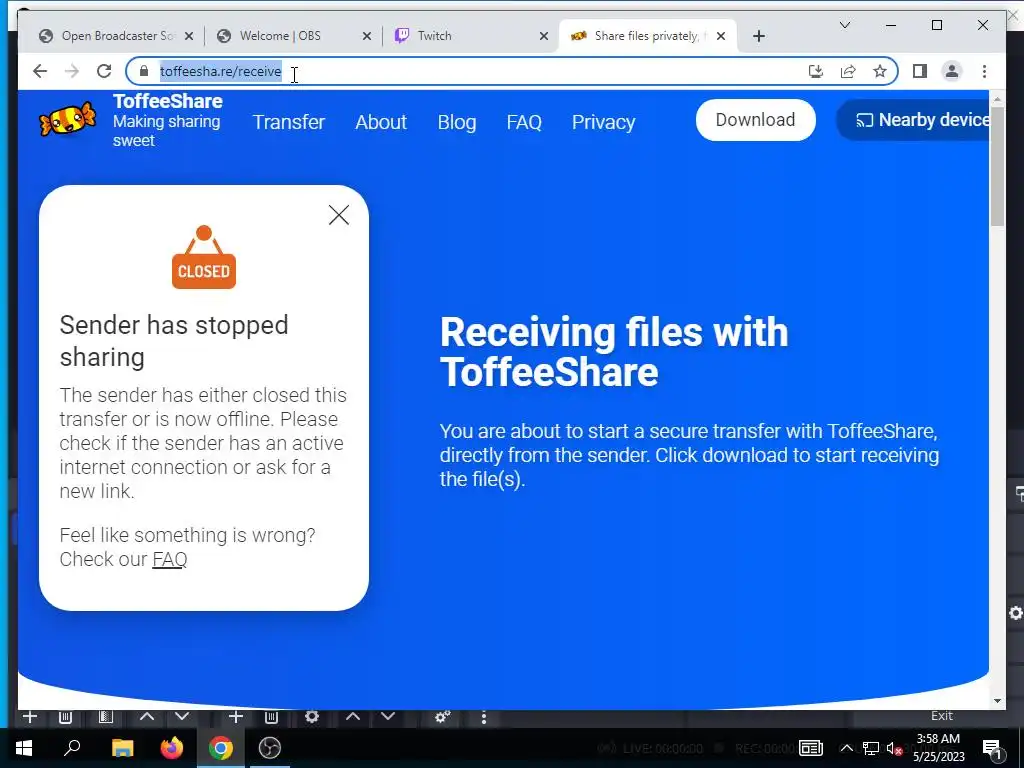Click 'Sender has stopped sharing' title
Image resolution: width=1024 pixels, height=768 pixels.
tap(174, 341)
